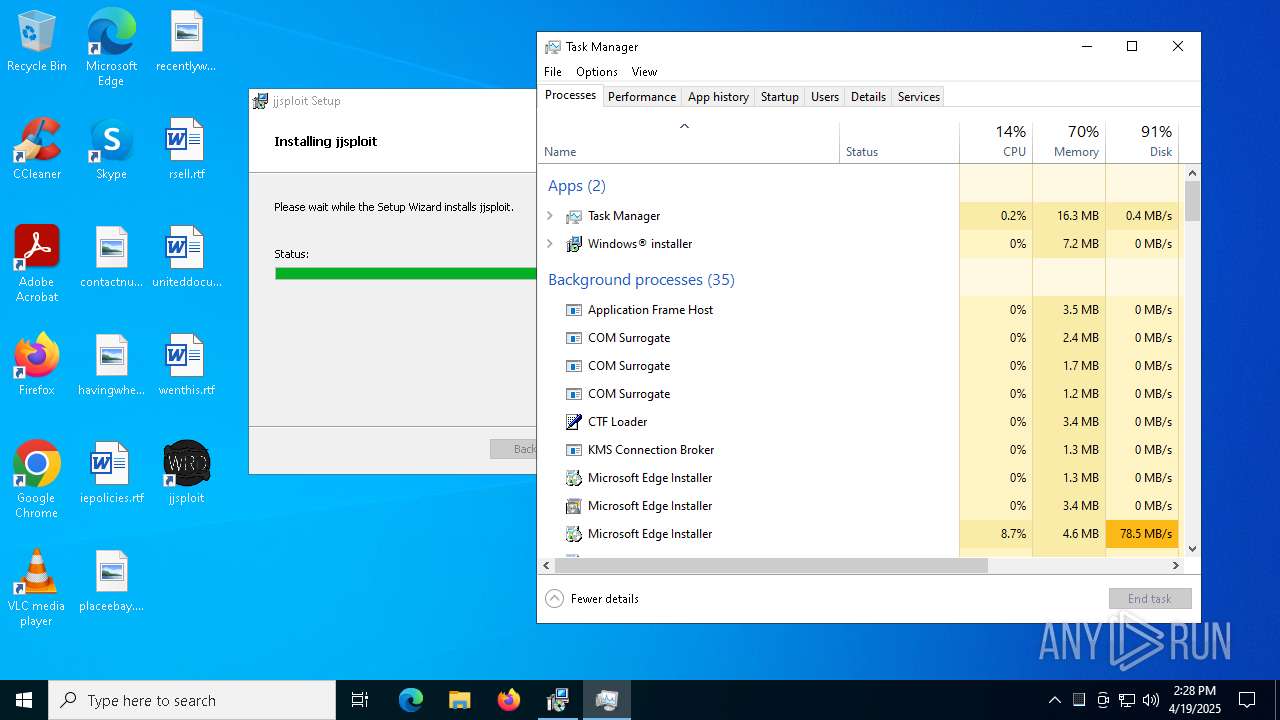The image size is (1280, 720).
Task: Switch to the Details tab
Action: [868, 97]
